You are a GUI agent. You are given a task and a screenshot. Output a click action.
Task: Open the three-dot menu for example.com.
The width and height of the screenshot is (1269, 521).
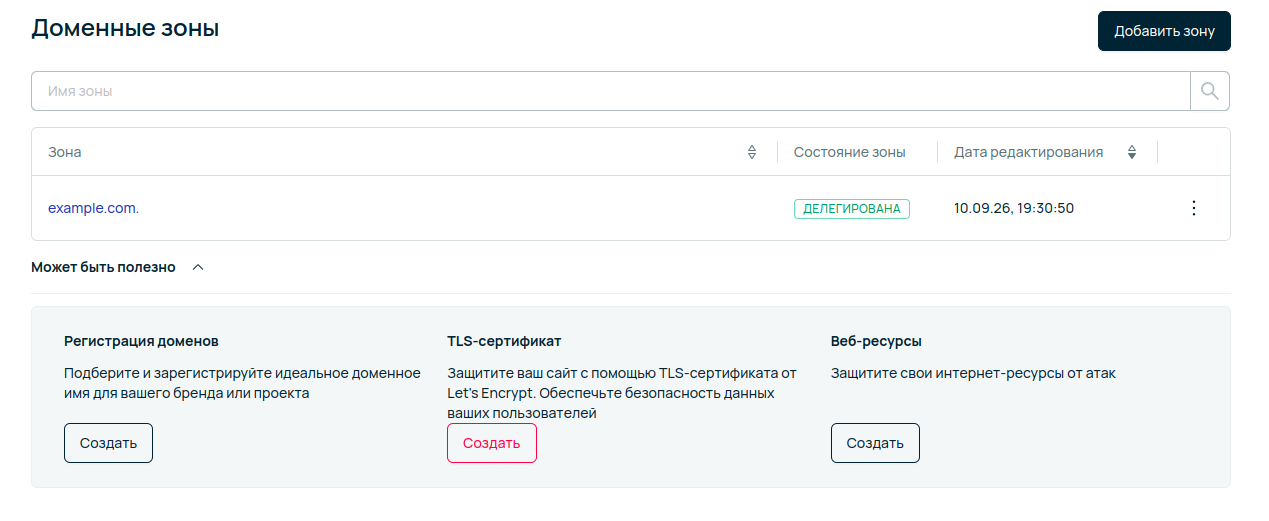[1193, 208]
